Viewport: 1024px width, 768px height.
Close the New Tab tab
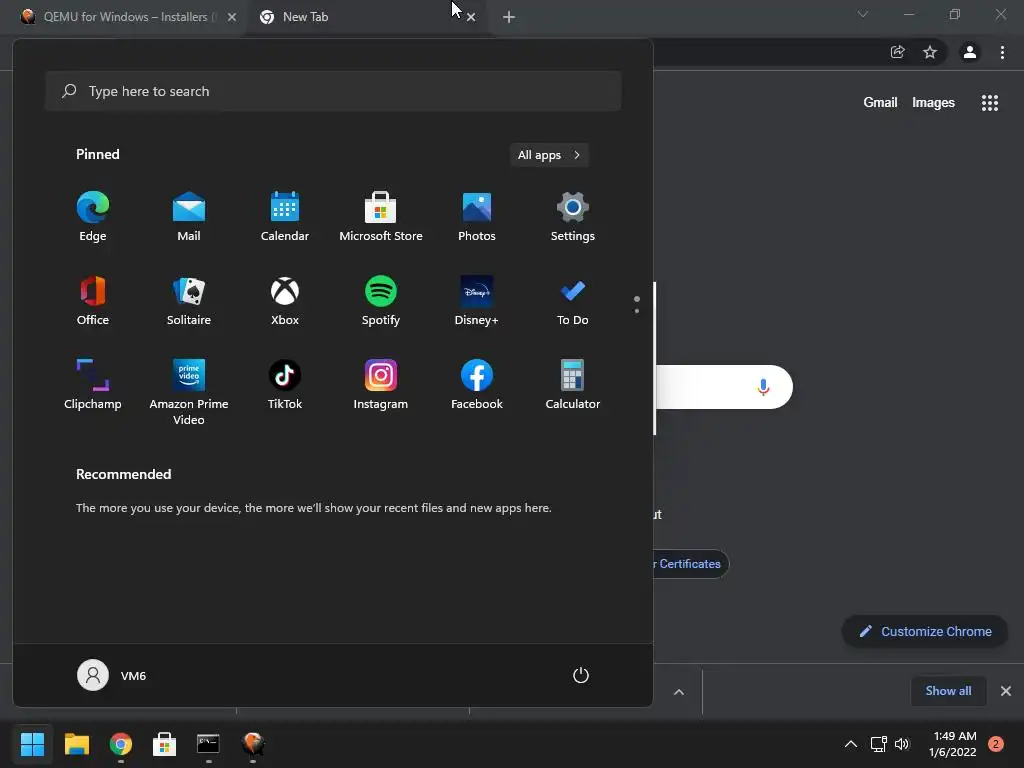[471, 17]
